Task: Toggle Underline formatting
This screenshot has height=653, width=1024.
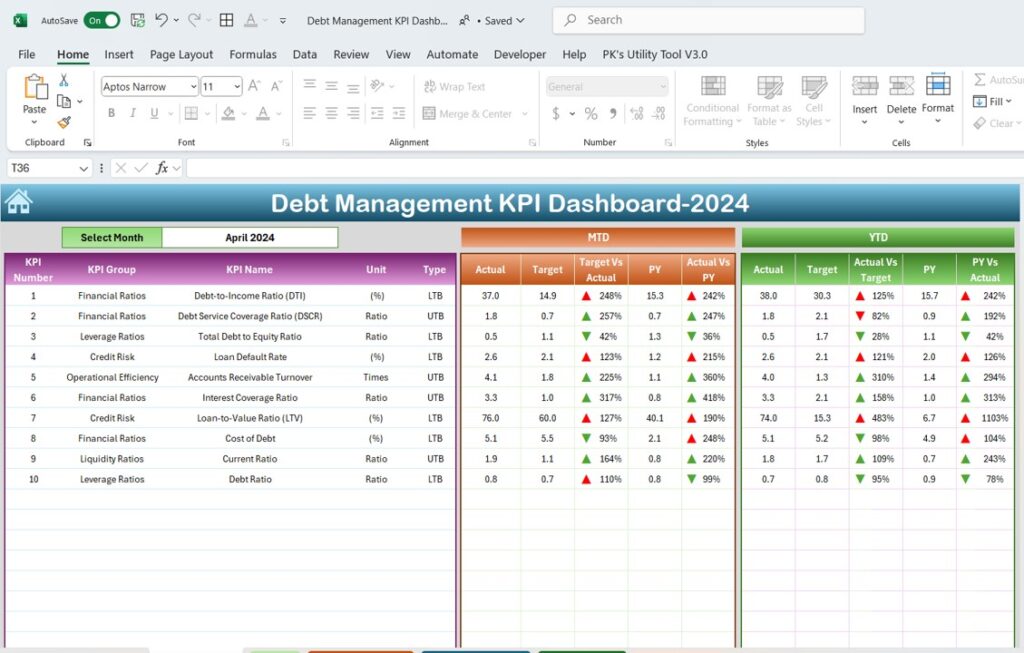Action: click(x=154, y=114)
